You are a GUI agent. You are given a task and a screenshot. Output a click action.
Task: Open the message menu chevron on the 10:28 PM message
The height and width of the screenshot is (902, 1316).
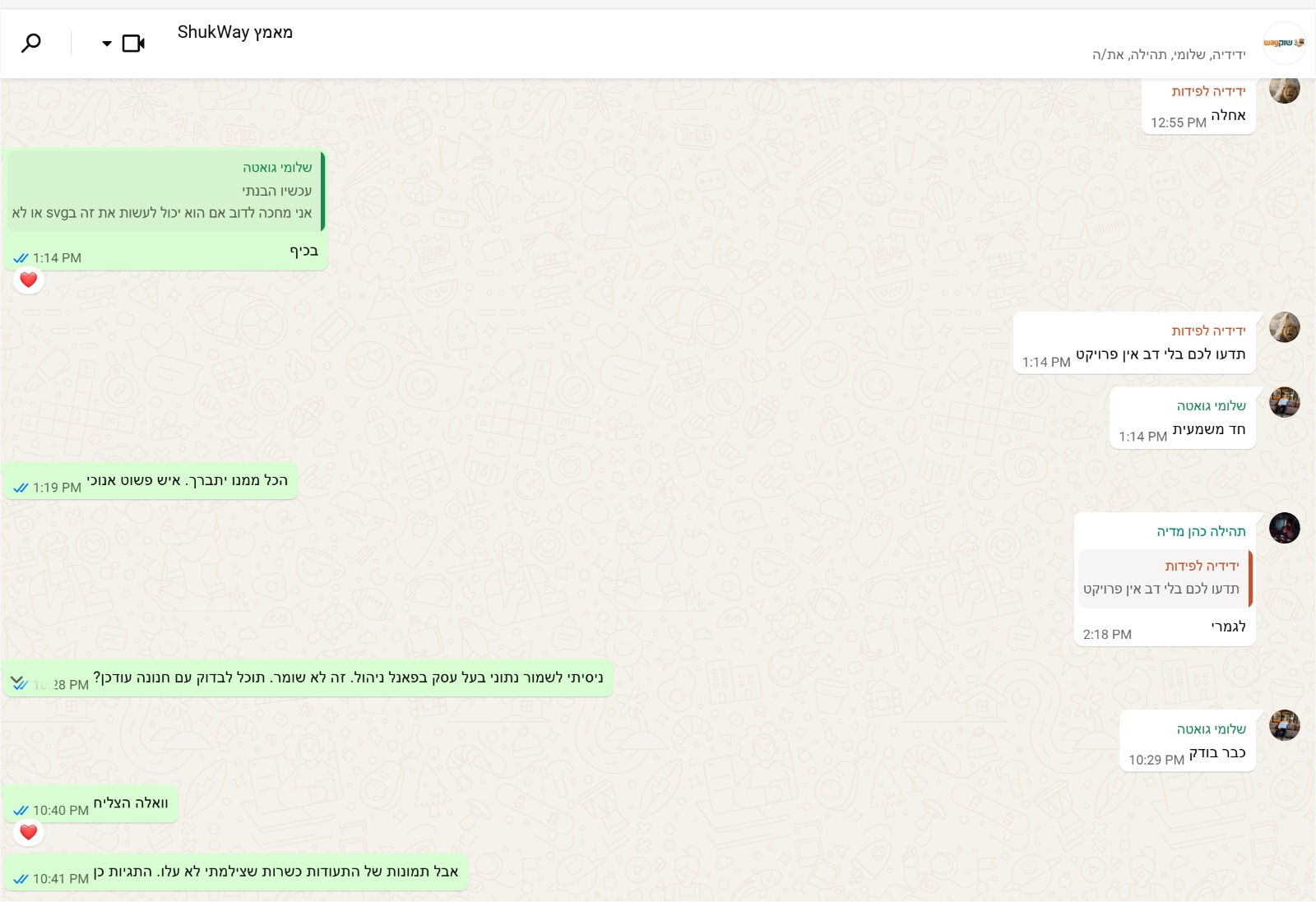16,680
